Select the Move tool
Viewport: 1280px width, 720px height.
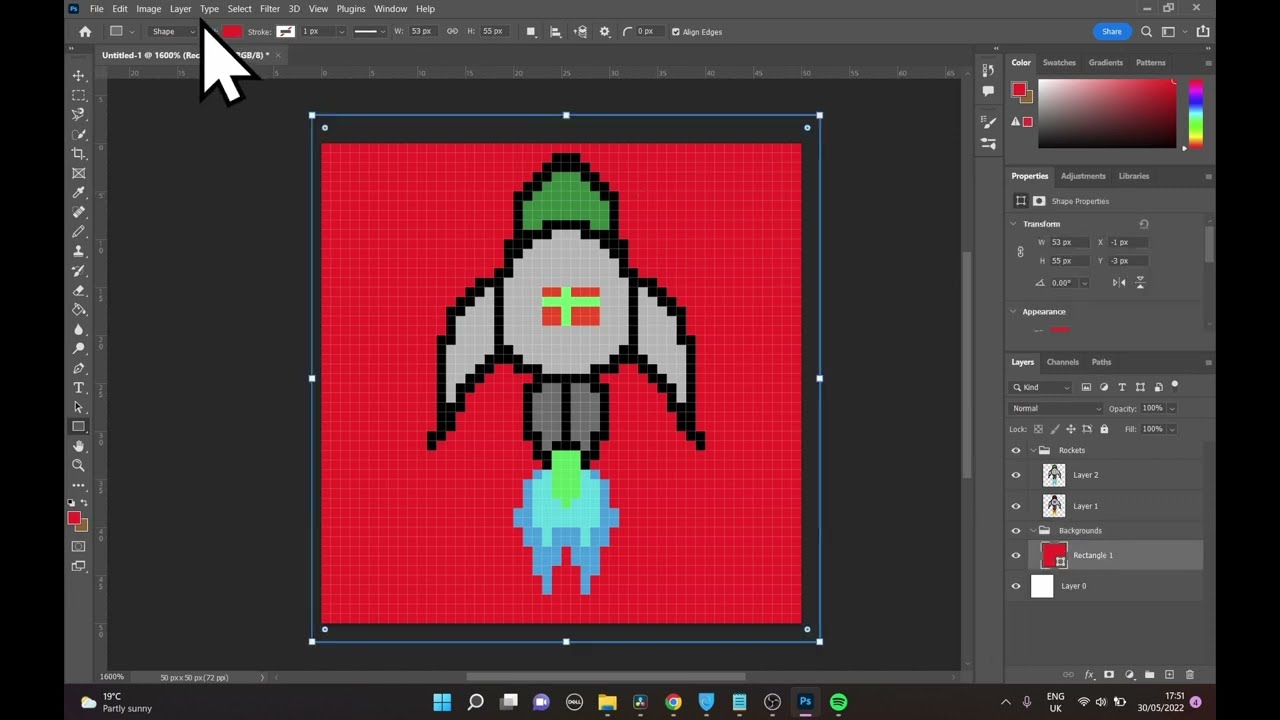click(x=78, y=76)
